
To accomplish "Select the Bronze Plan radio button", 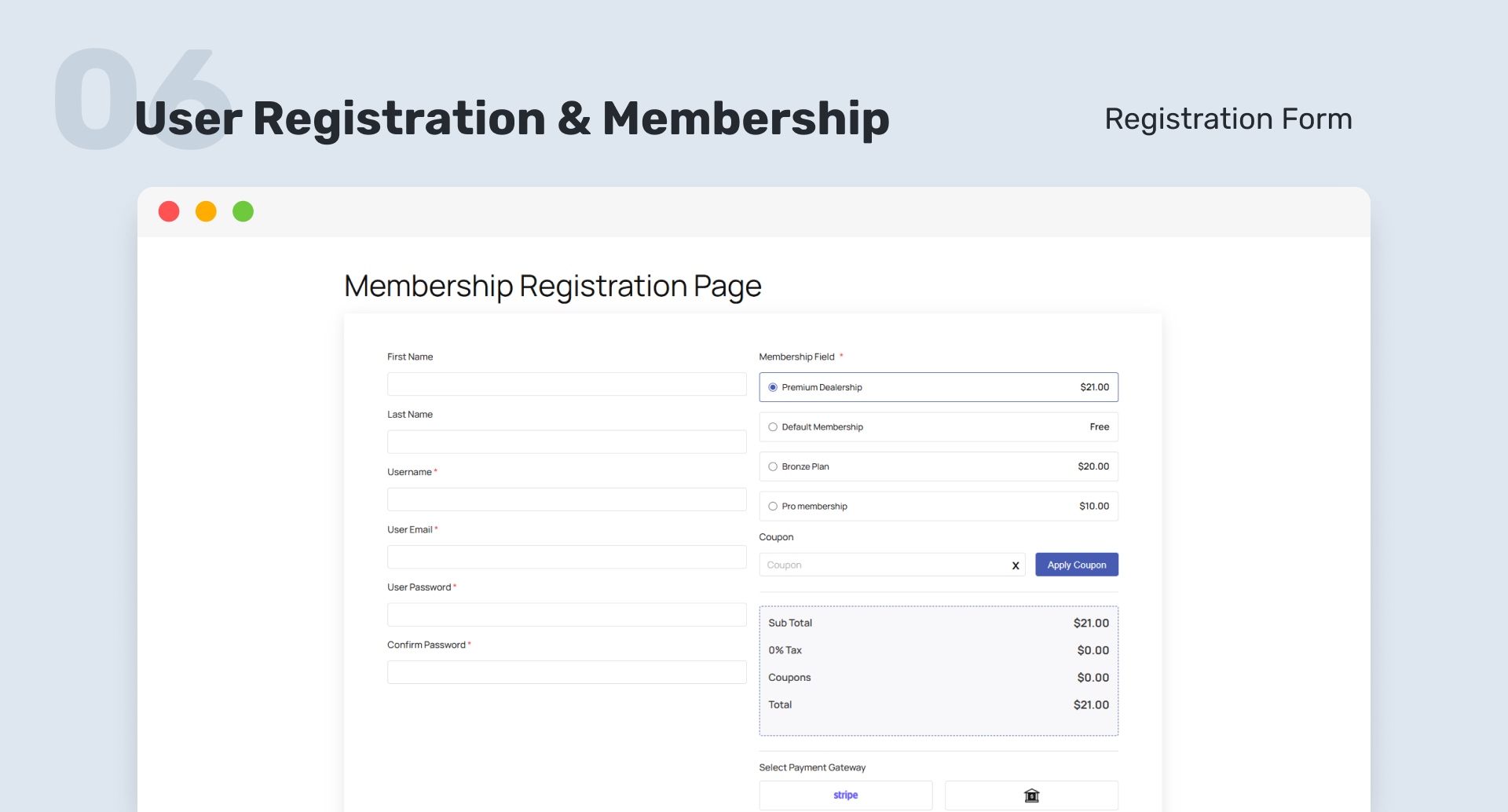I will (x=773, y=466).
